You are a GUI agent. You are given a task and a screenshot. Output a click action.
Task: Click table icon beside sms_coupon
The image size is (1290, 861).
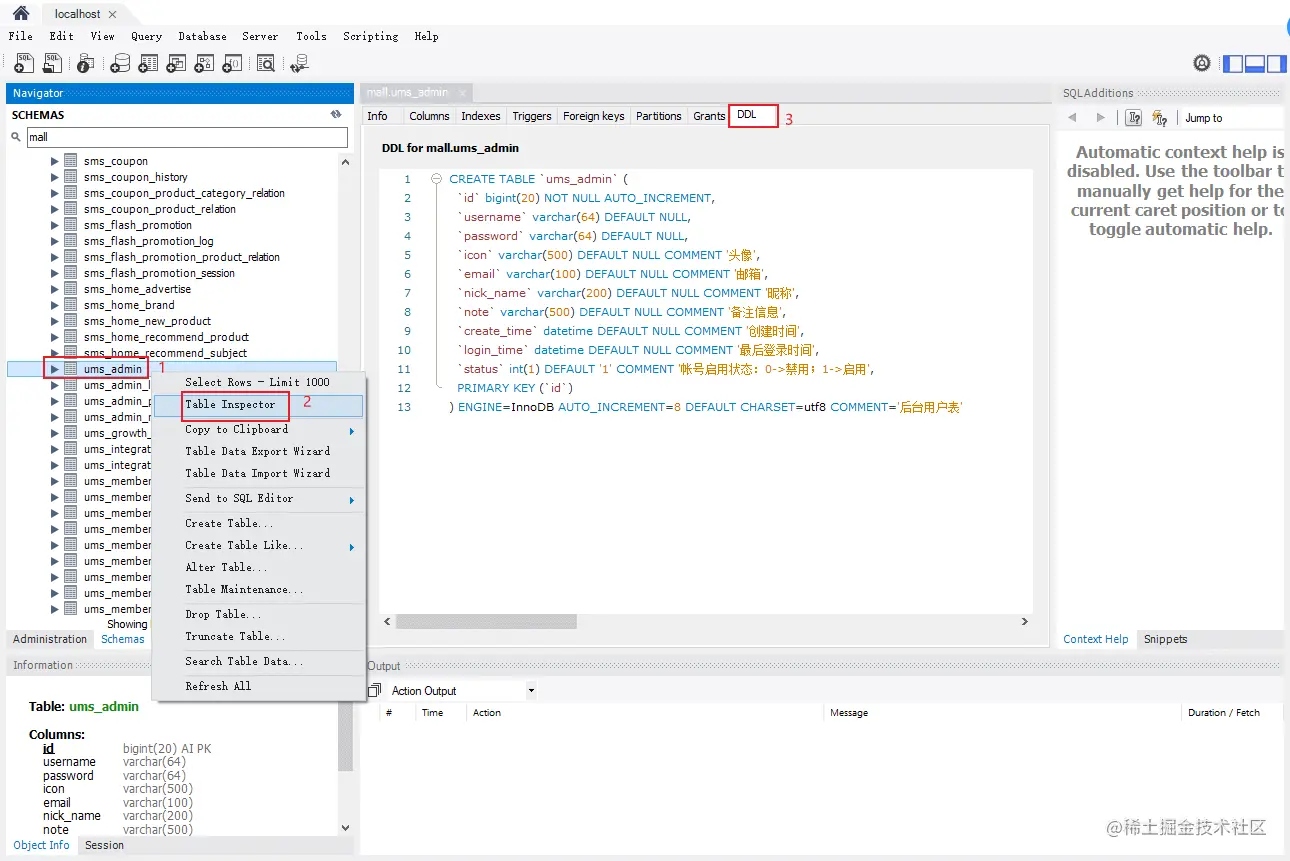(70, 161)
